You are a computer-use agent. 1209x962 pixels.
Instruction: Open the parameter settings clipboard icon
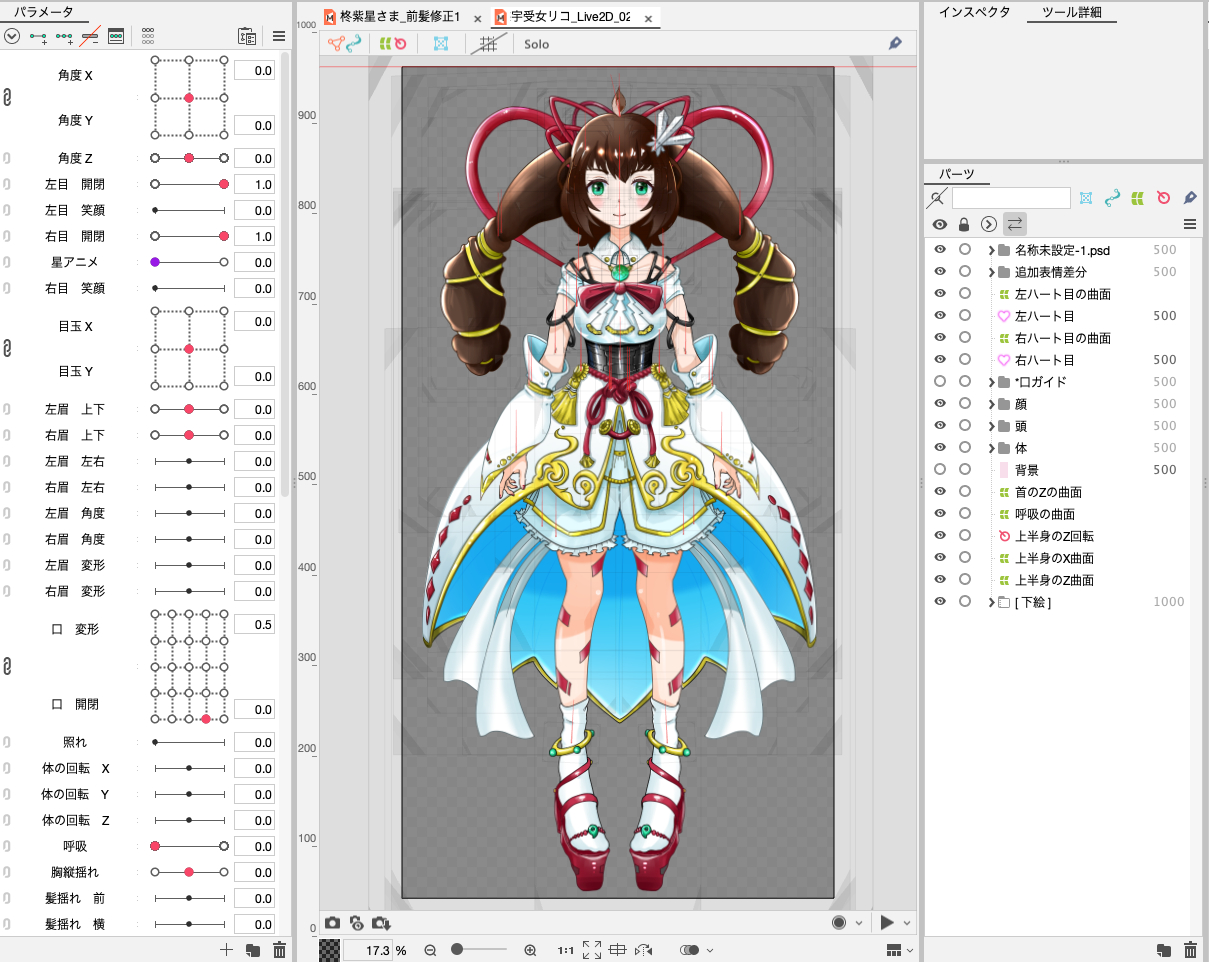[246, 36]
